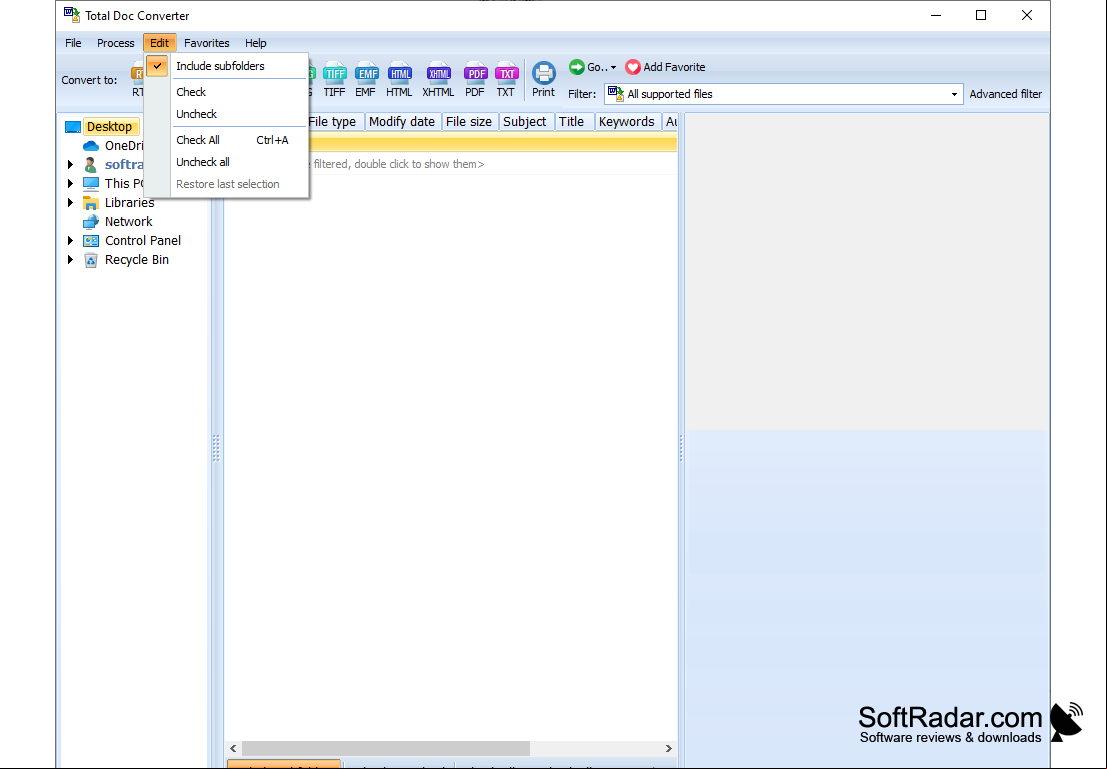Convert to TIFF format
Viewport: 1107px width, 769px height.
334,79
